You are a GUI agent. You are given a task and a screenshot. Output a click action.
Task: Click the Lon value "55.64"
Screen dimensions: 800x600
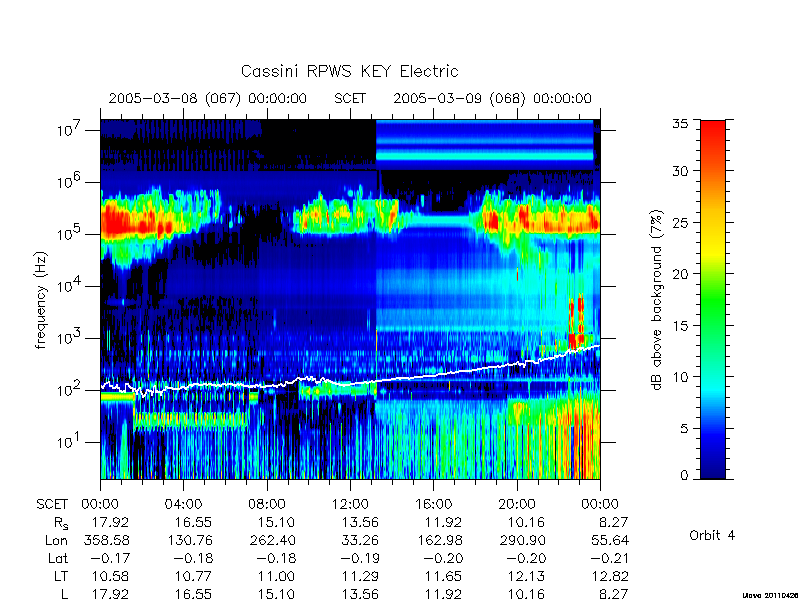[611, 540]
